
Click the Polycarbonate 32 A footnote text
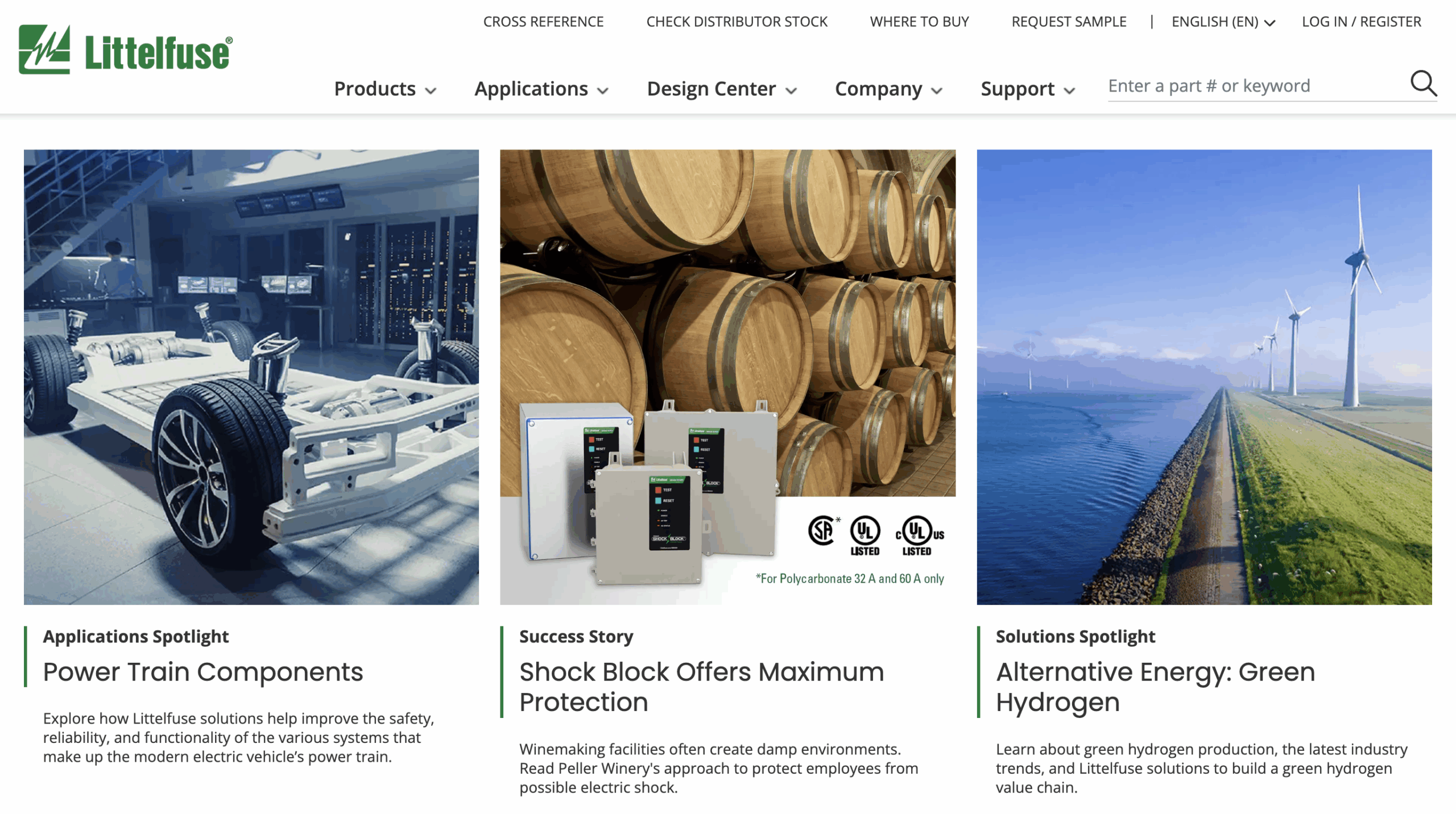(850, 578)
